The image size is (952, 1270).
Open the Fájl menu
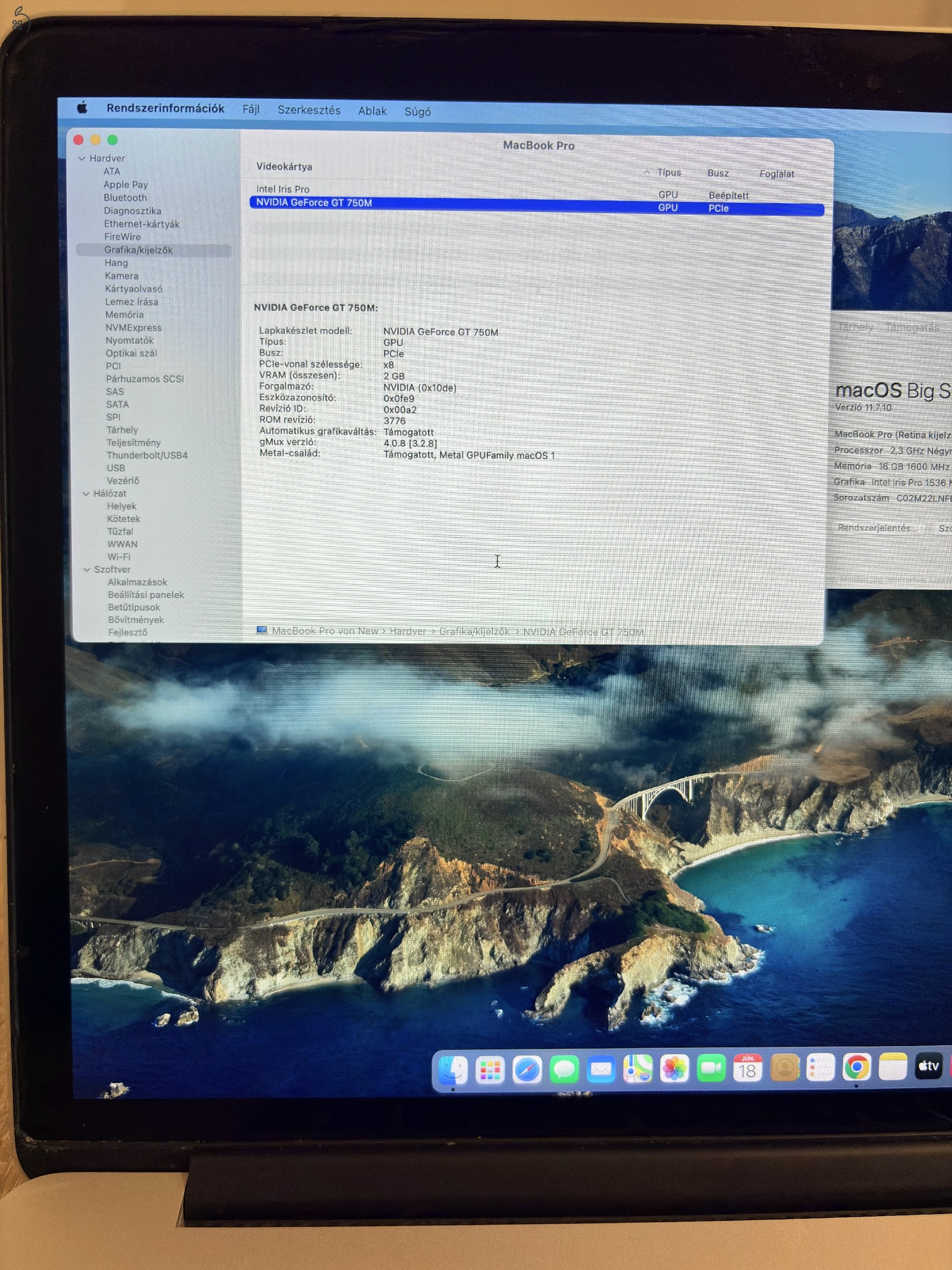point(251,109)
